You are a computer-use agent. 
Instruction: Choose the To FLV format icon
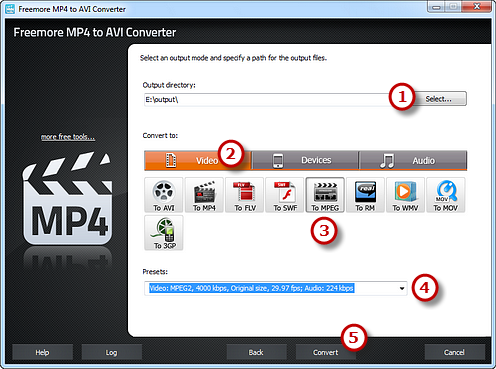coord(245,195)
